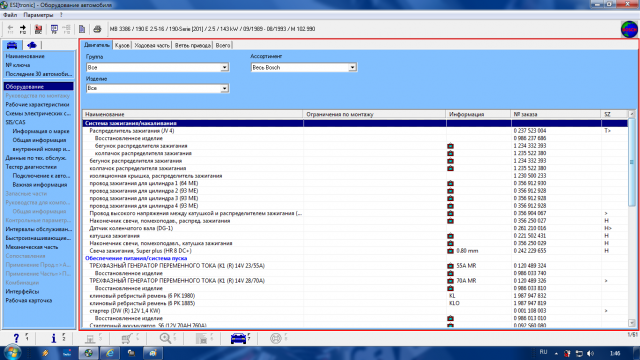Select the стартер (DW (R) 12V 1,4 KW) row

[355, 311]
